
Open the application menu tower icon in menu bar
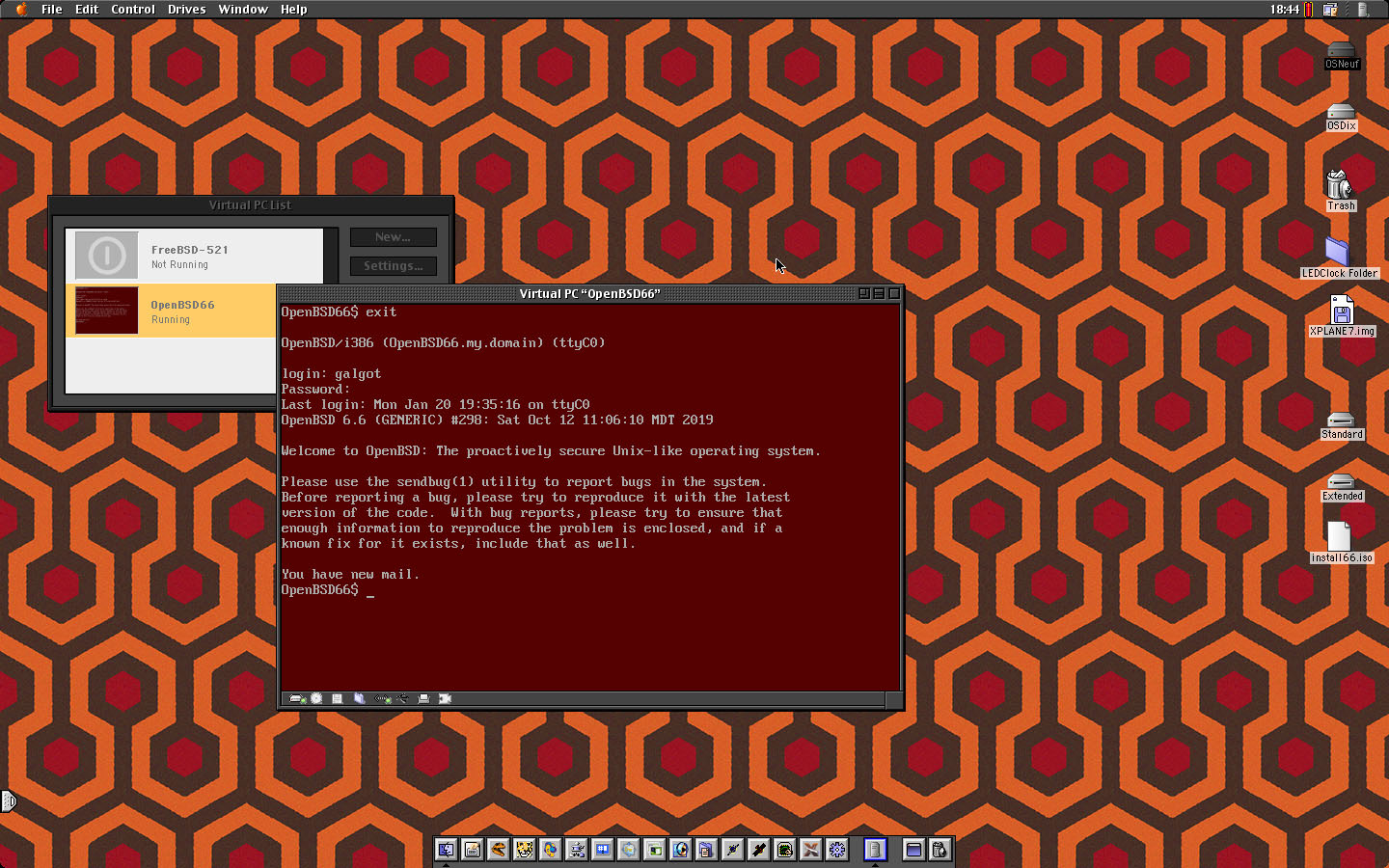tap(1364, 9)
